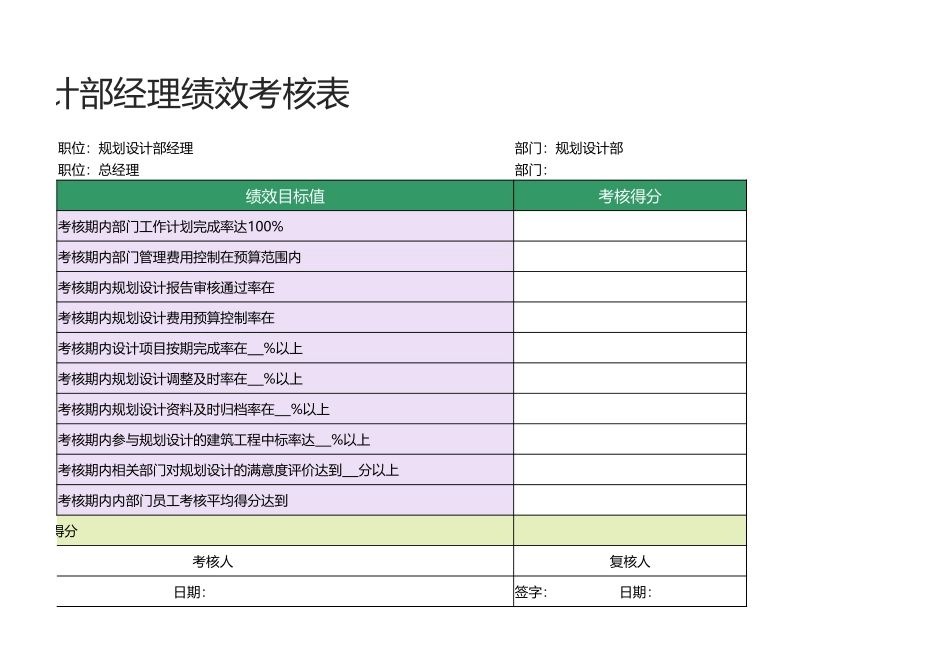Click the 职位: 规划设计部经理 label

[x=127, y=146]
